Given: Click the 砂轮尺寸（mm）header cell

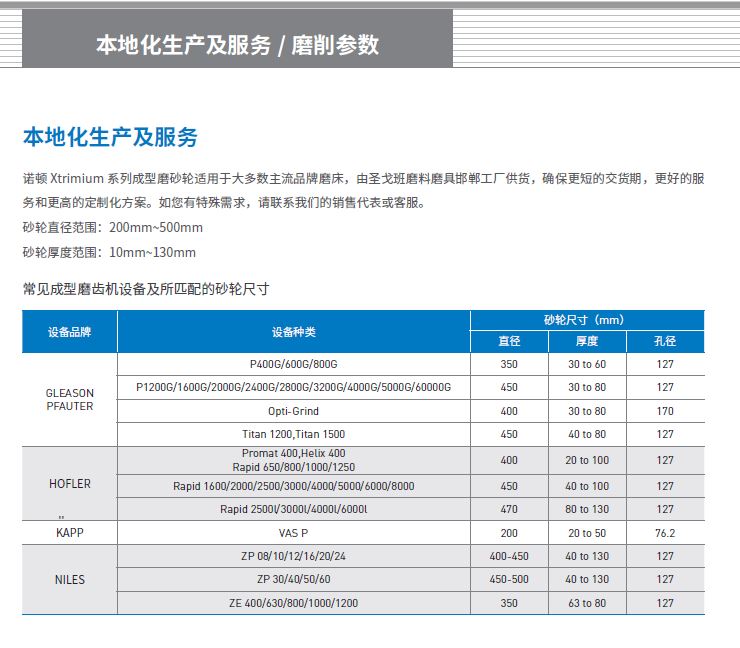Looking at the screenshot, I should click(x=587, y=320).
